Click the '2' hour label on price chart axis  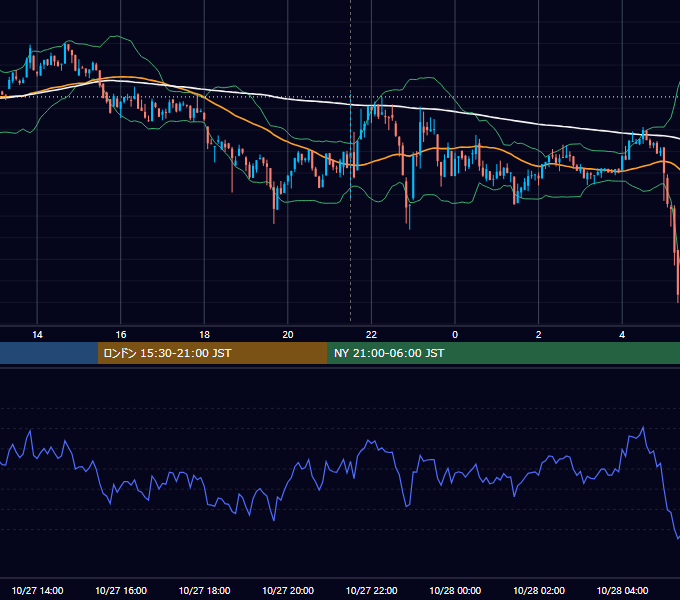tap(539, 335)
